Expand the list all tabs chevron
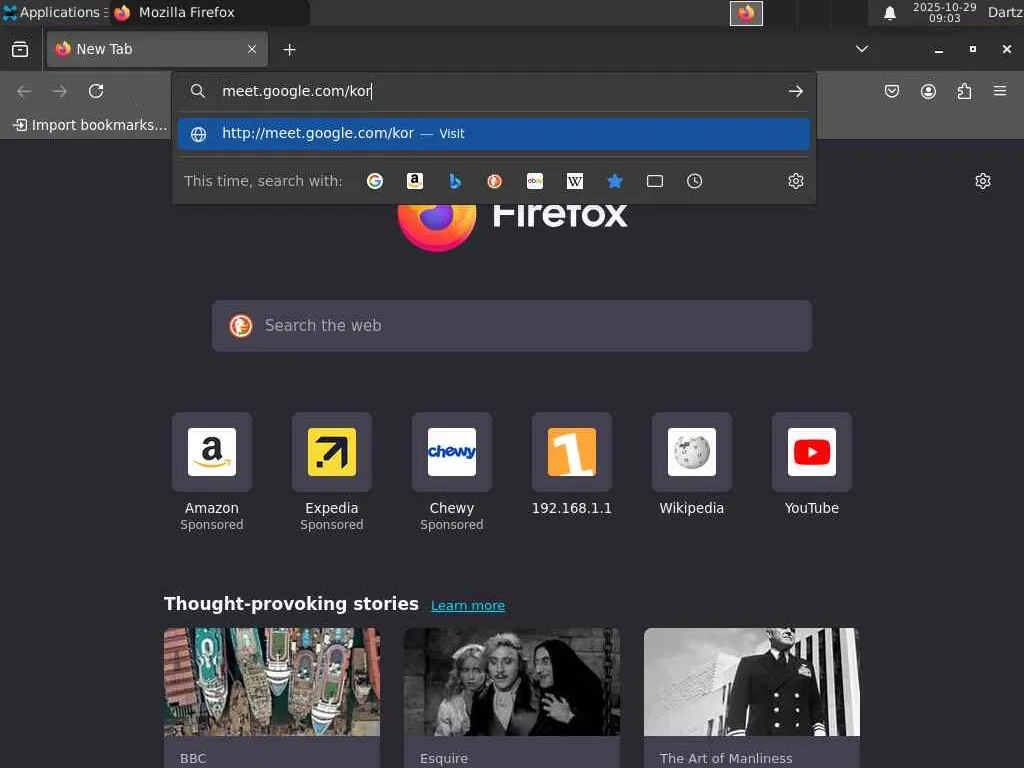1024x768 pixels. click(x=862, y=49)
